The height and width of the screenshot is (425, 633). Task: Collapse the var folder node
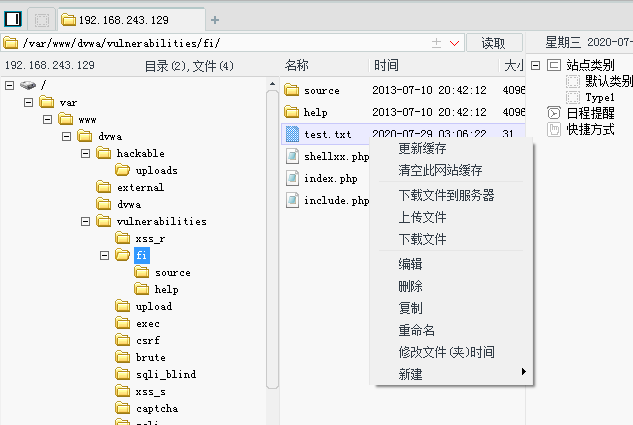(x=28, y=102)
